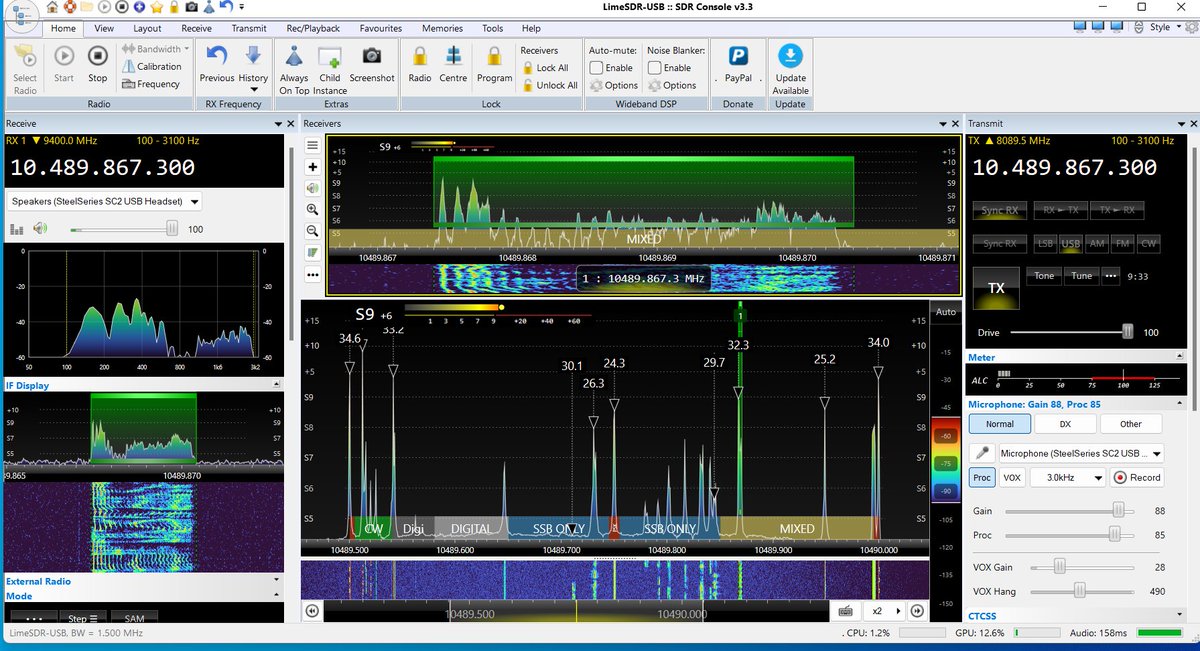Mute RX 1 audio speaker icon
Viewport: 1200px width, 651px height.
tap(39, 228)
